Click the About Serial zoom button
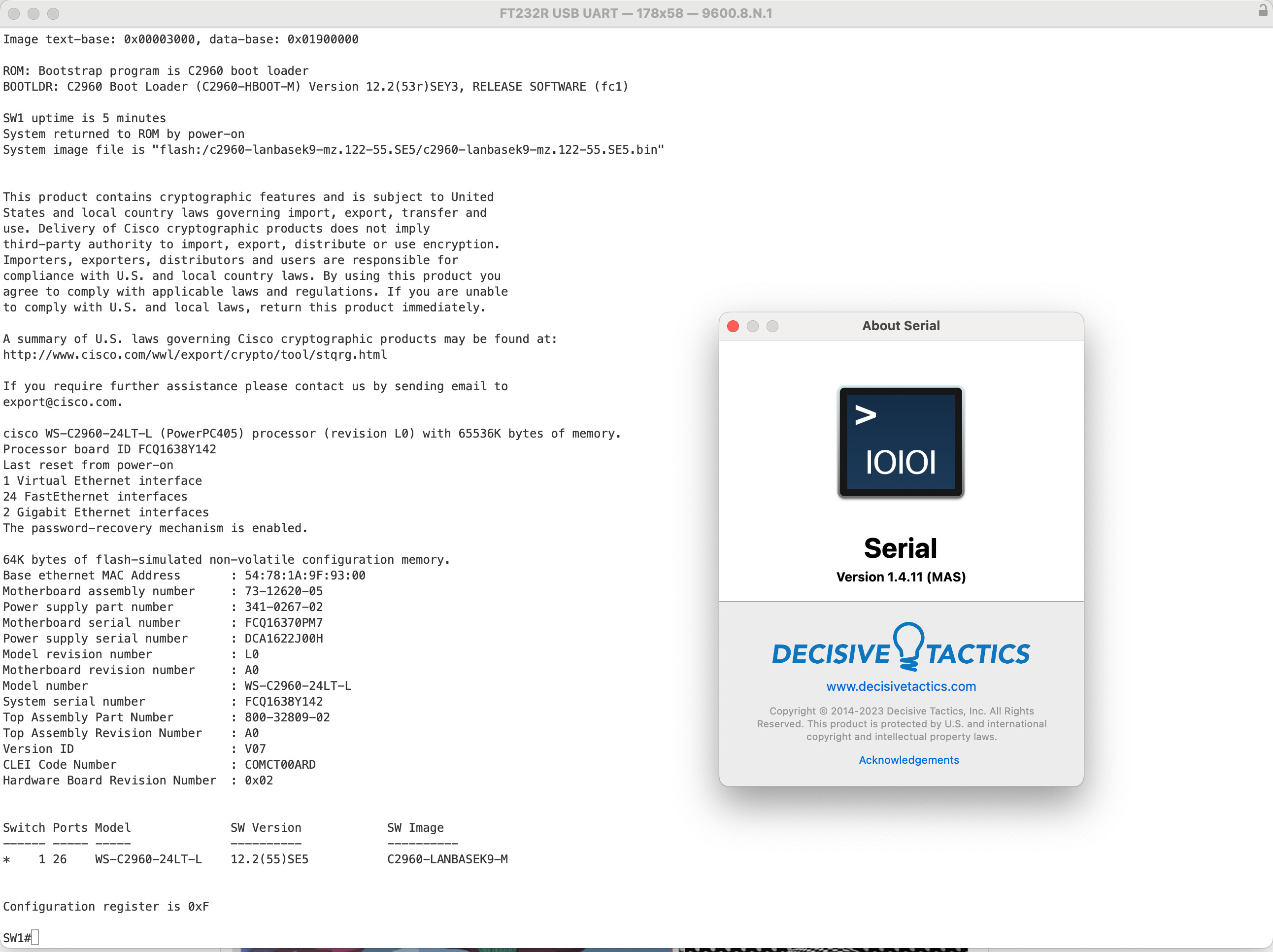Screen dimensions: 1273x952 tap(772, 326)
